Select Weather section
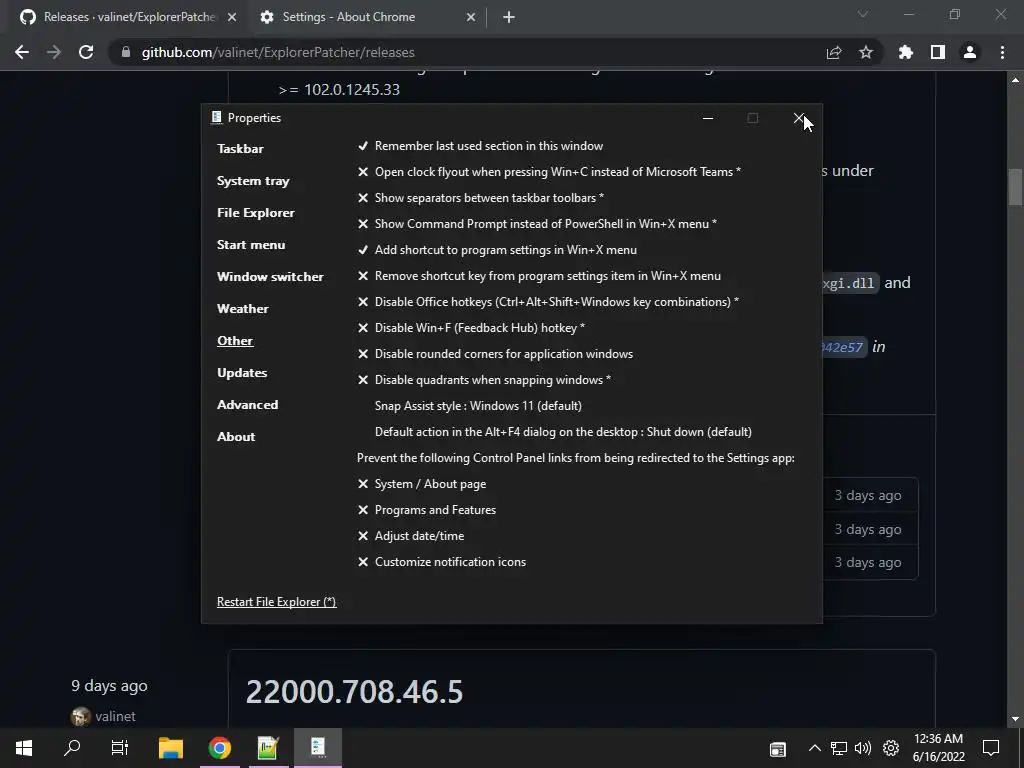Image resolution: width=1024 pixels, height=768 pixels. [242, 309]
